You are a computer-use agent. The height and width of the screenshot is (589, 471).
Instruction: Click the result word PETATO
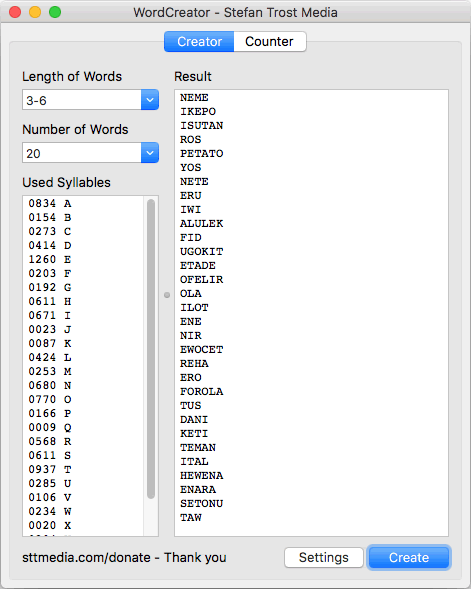[202, 154]
